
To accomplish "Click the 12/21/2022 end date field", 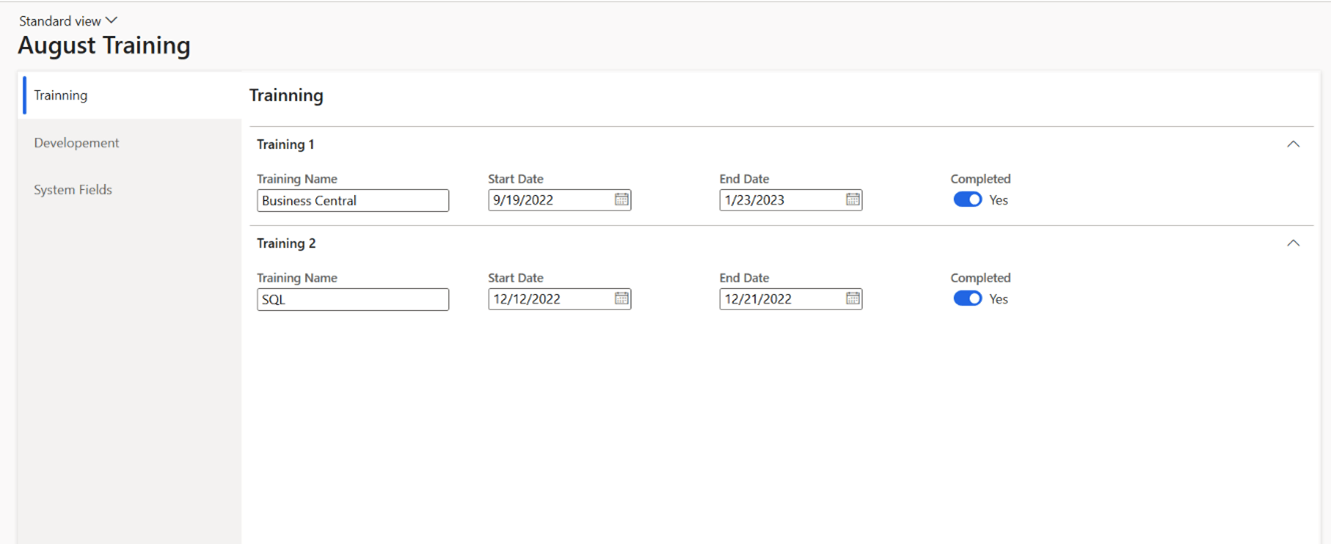I will [x=779, y=299].
